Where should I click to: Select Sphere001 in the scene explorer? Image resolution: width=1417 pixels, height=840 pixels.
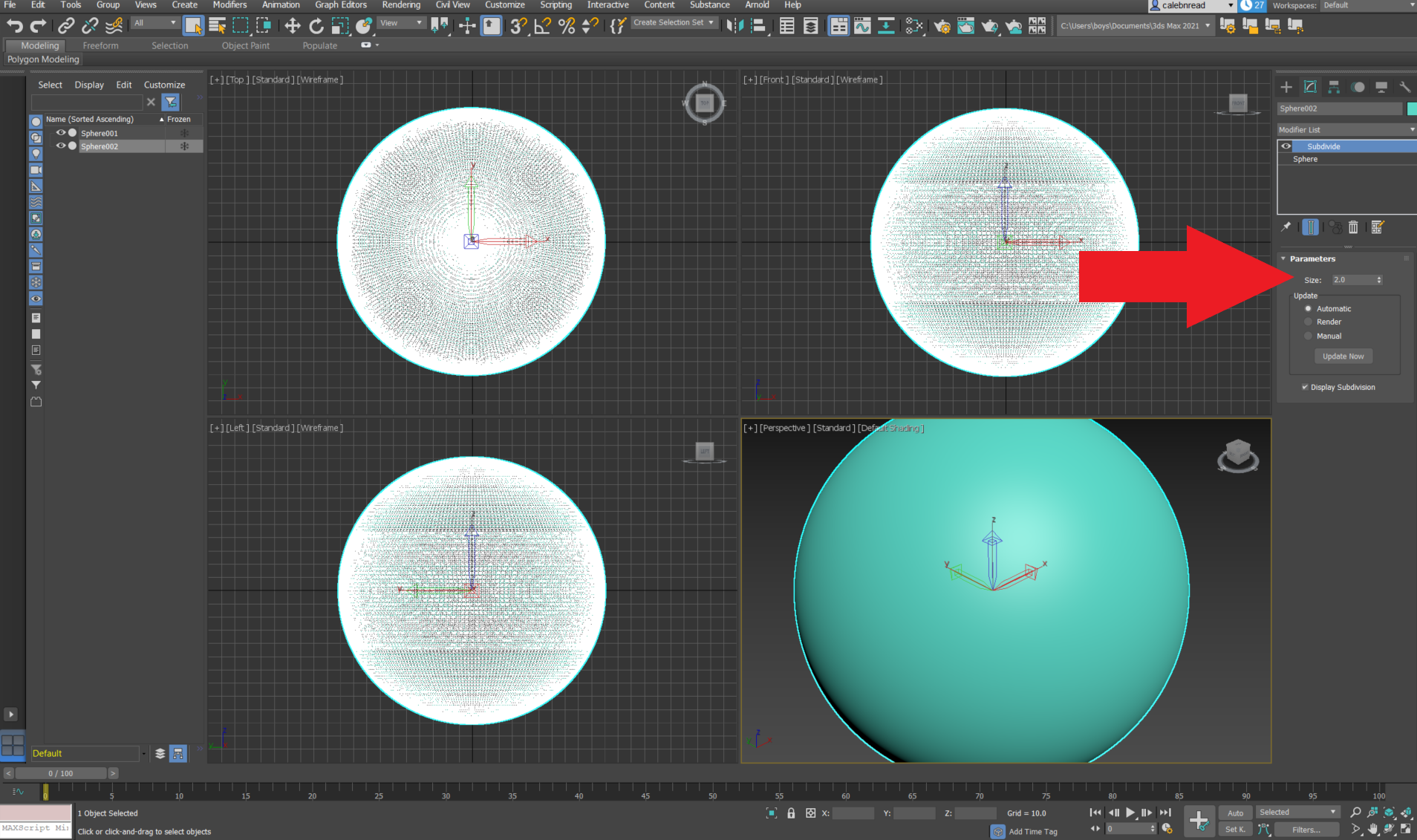pos(100,133)
